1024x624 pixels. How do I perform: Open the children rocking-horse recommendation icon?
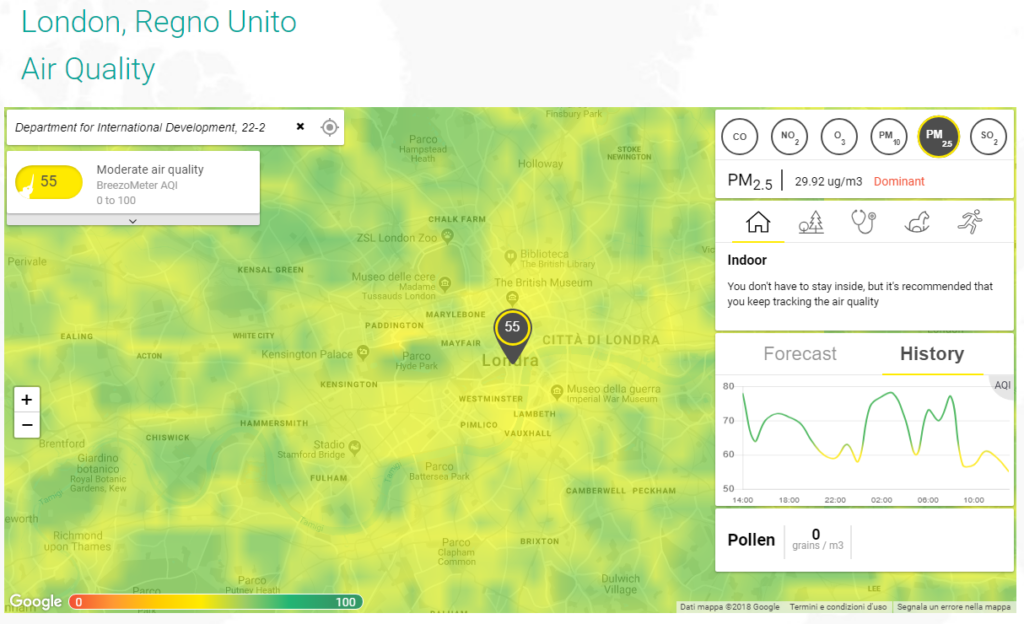click(917, 222)
